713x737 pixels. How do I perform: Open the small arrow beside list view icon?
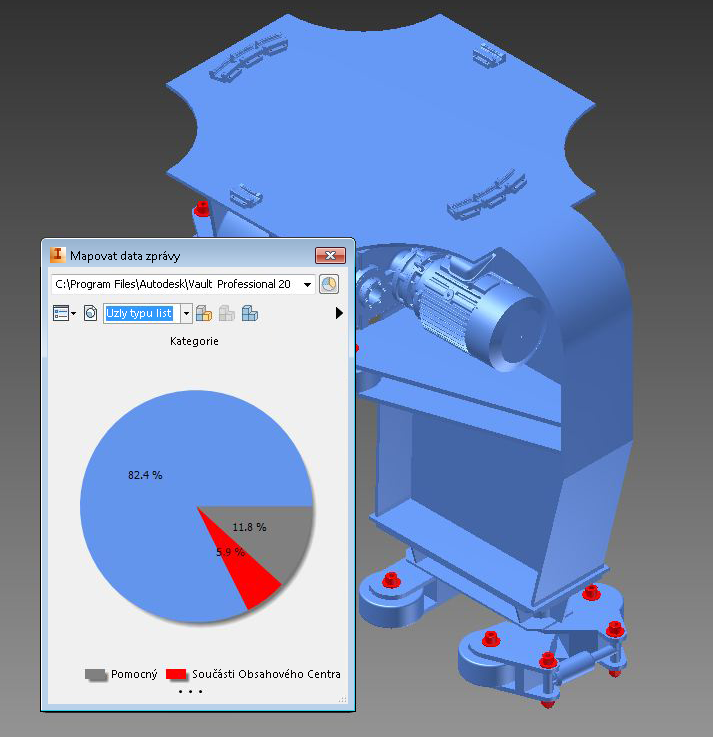tap(73, 314)
